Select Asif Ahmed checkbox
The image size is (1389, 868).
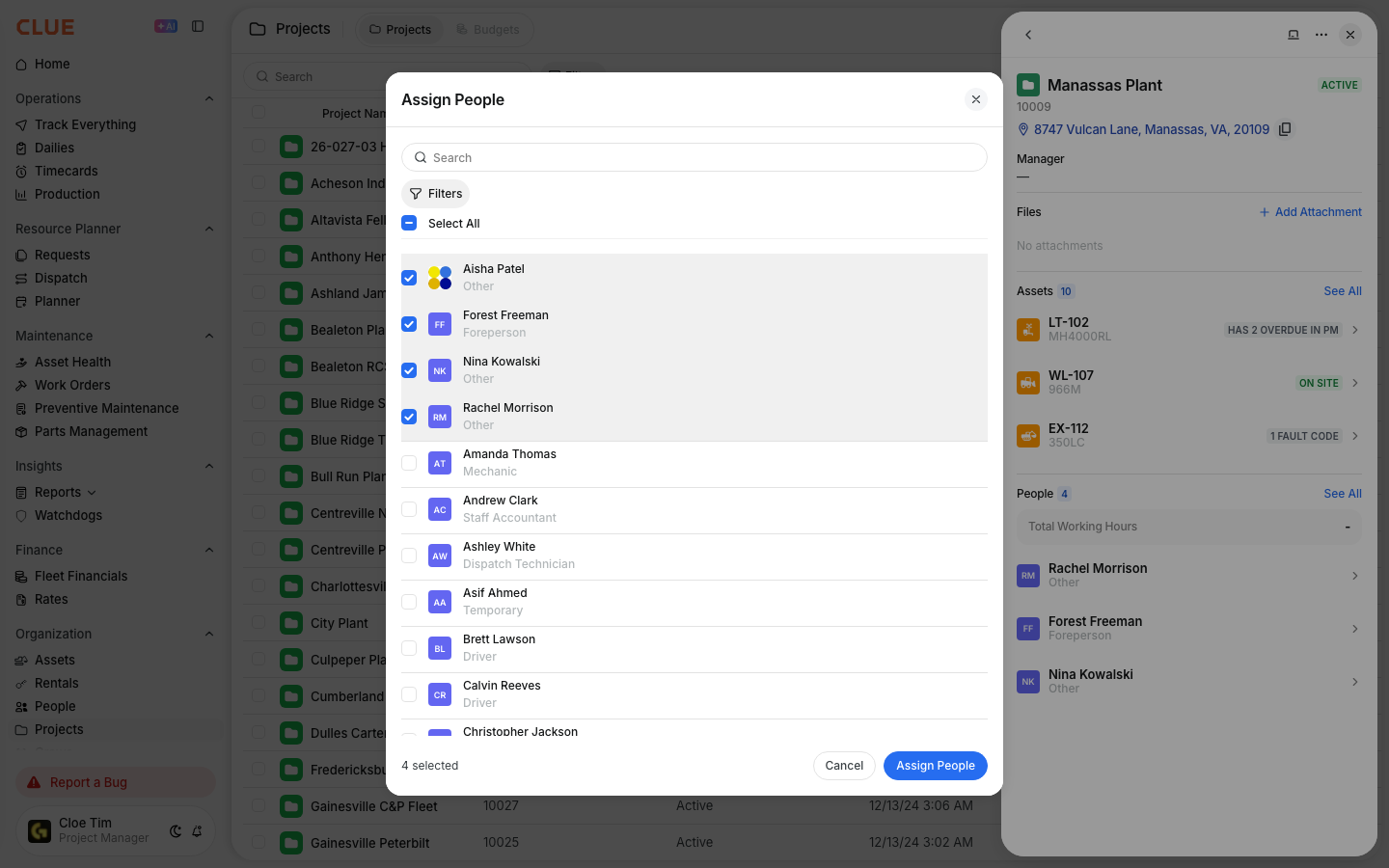(x=409, y=602)
